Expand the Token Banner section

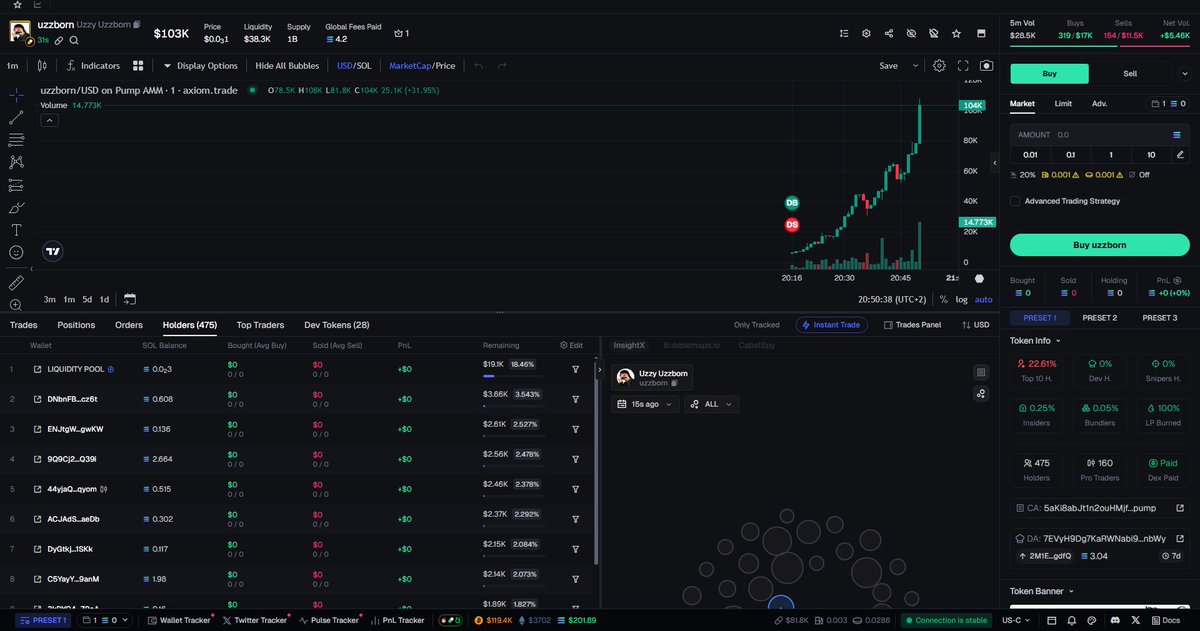point(1041,591)
